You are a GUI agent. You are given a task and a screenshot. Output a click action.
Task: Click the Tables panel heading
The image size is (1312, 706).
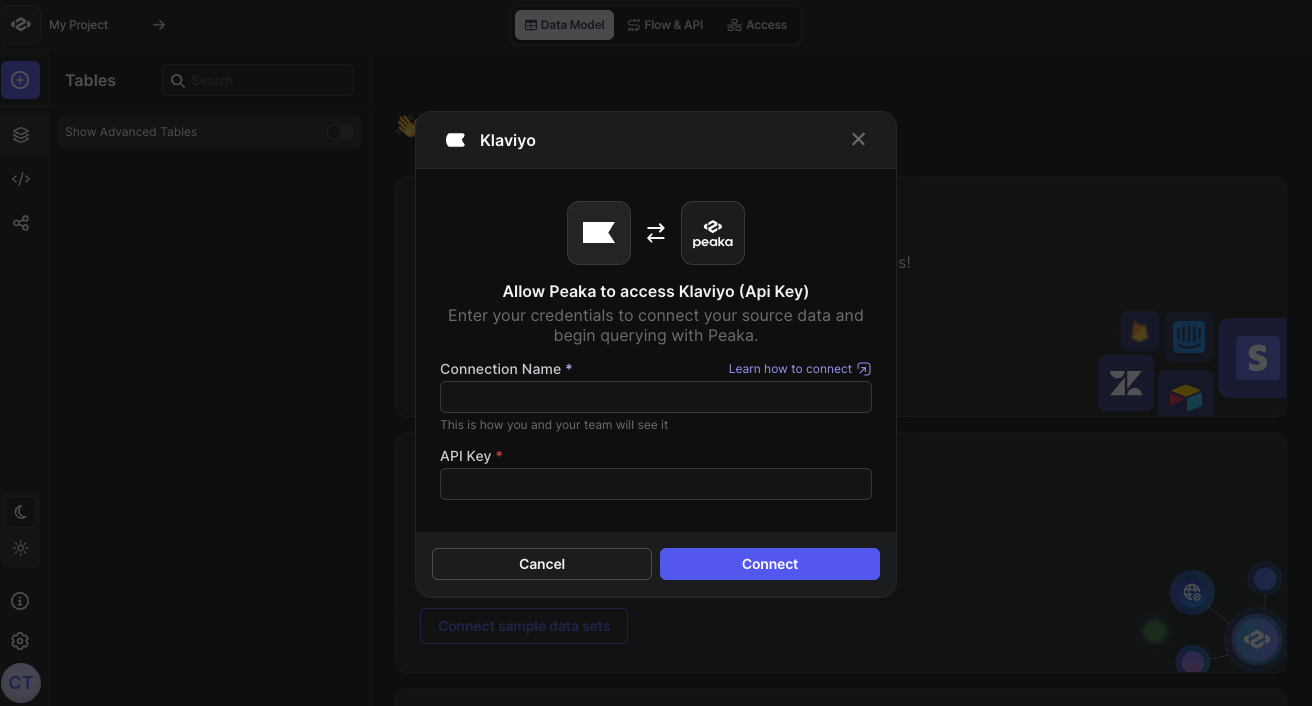pyautogui.click(x=90, y=80)
